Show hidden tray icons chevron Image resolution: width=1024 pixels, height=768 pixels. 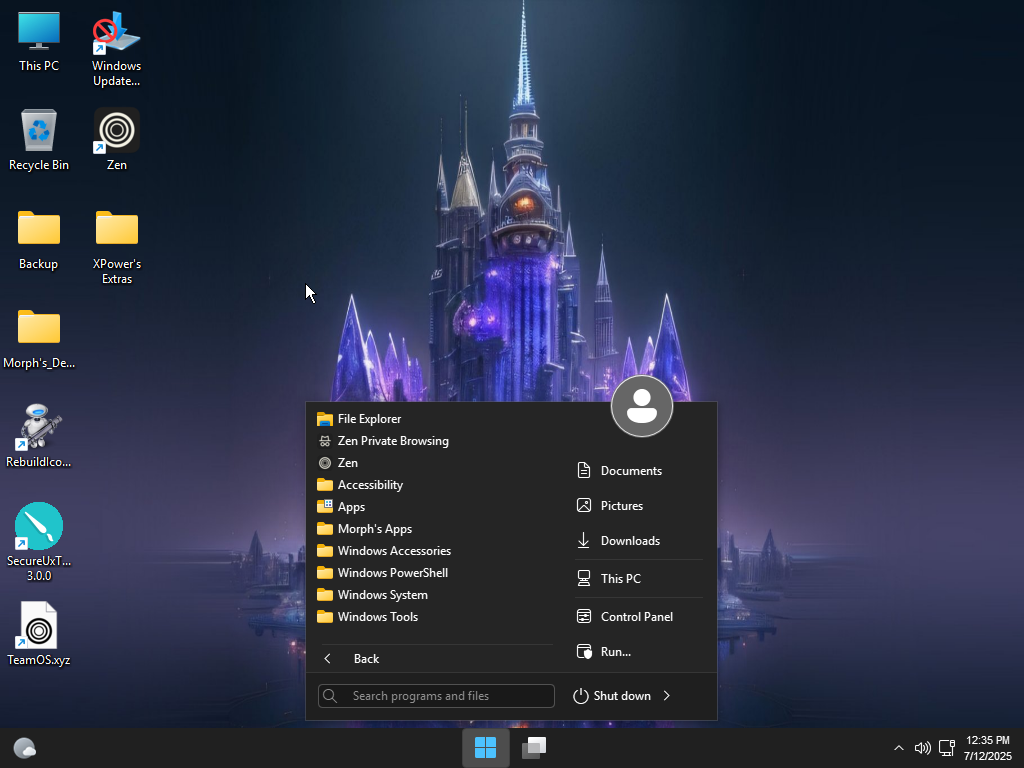click(899, 748)
